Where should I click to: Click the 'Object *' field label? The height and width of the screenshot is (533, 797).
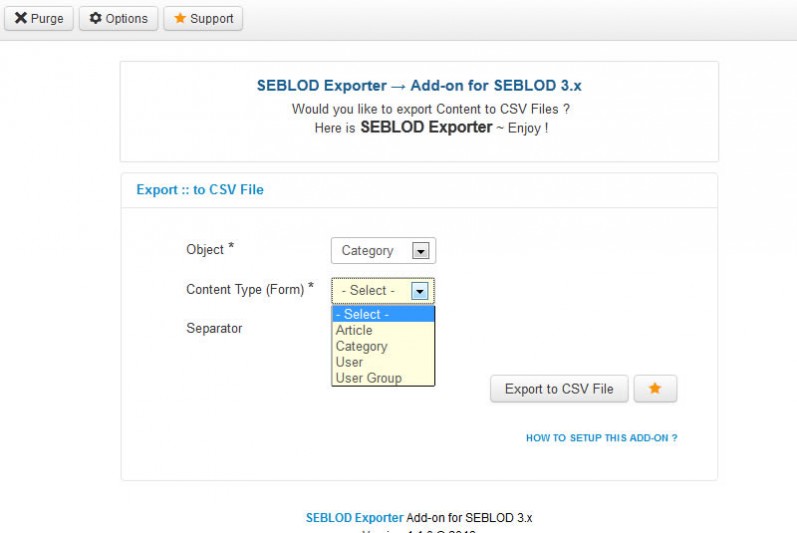[x=209, y=249]
